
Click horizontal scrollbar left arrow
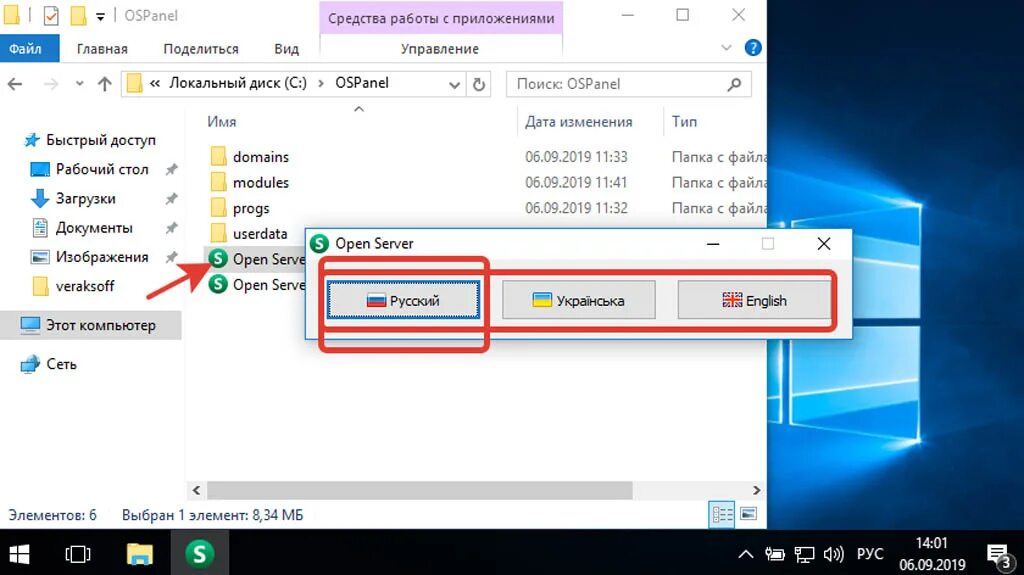(x=196, y=490)
